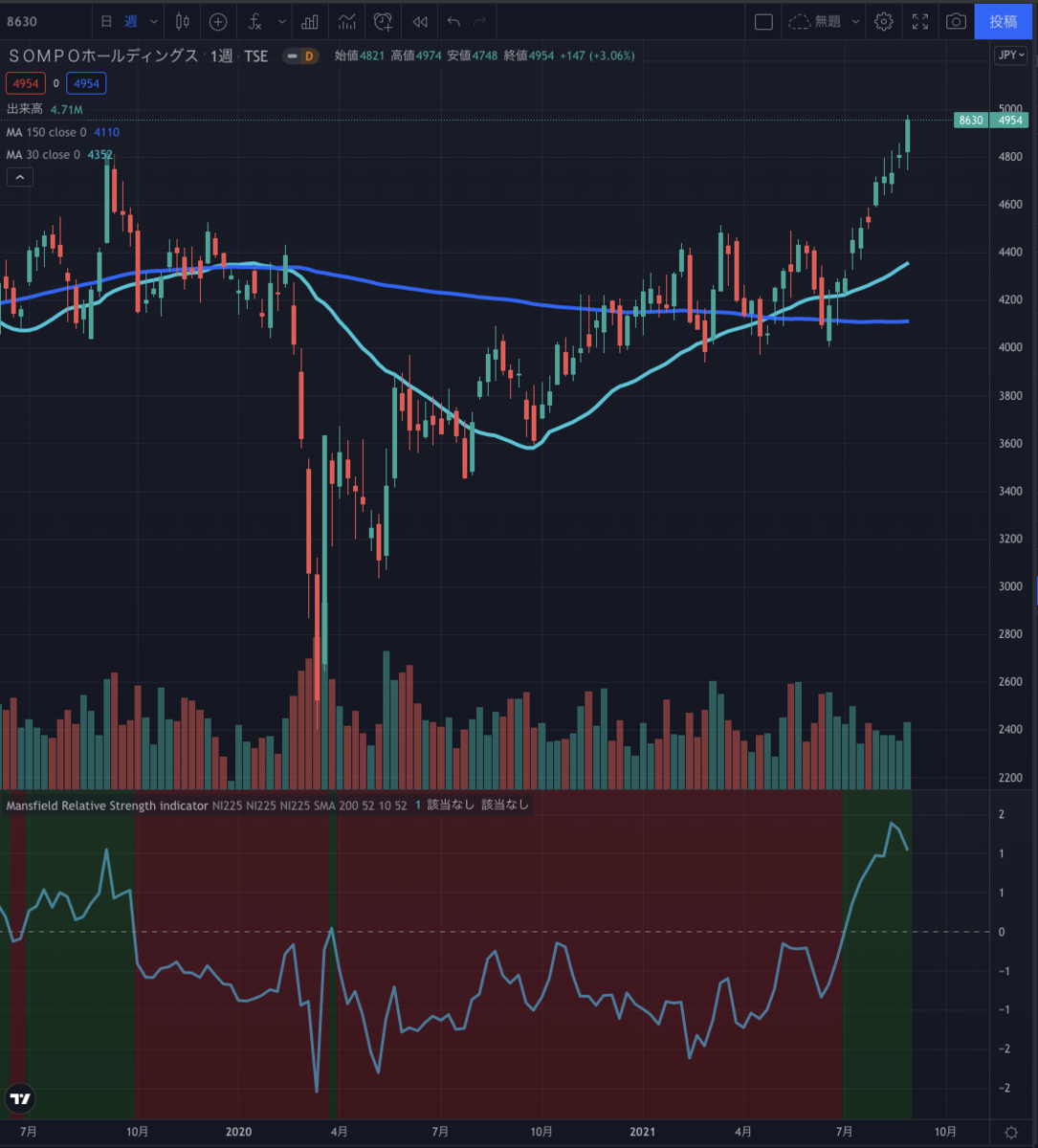Select the Mansfield Relative Strength indicator legend

(x=107, y=806)
